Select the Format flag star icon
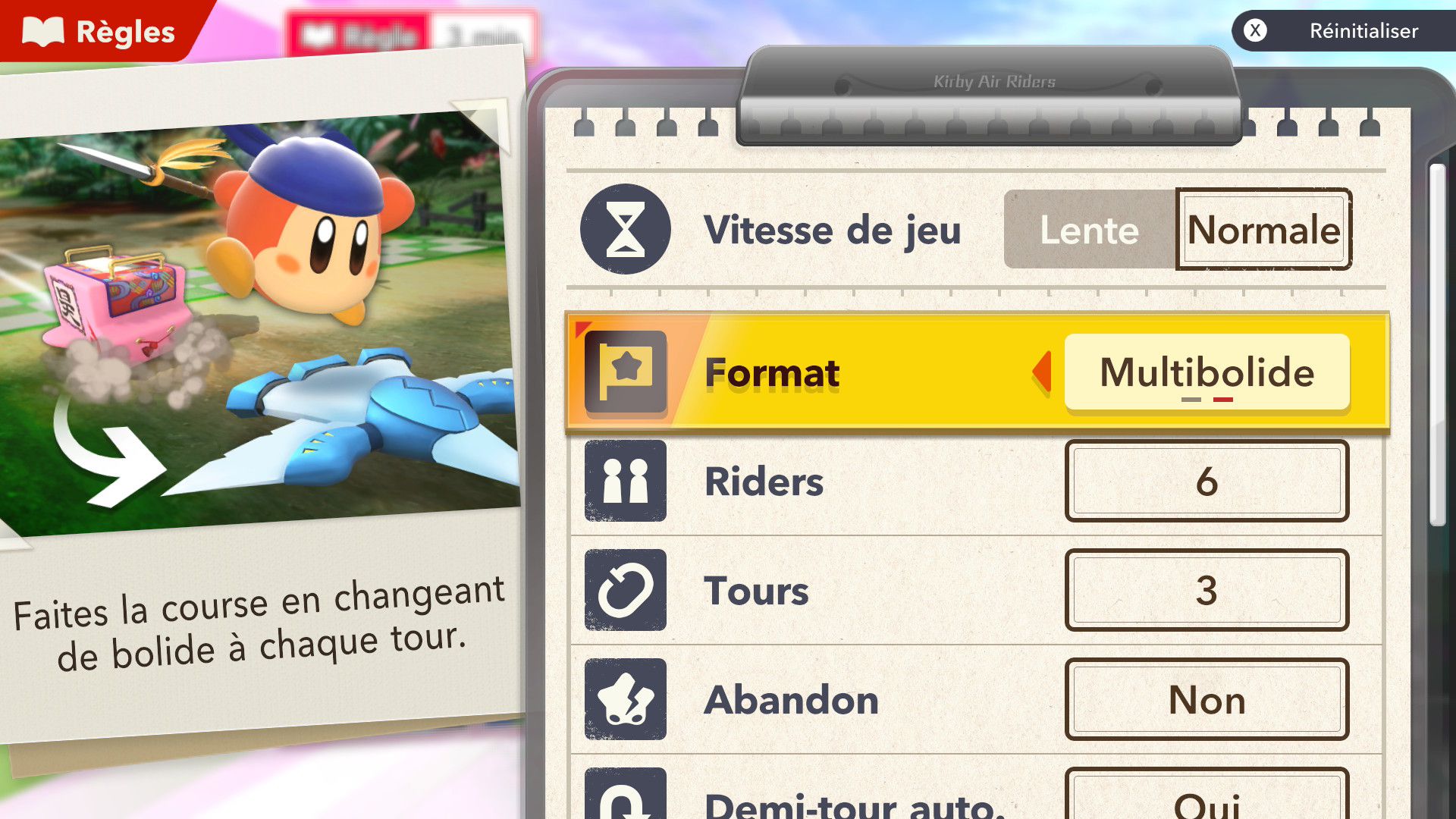Viewport: 1456px width, 819px height. (626, 372)
